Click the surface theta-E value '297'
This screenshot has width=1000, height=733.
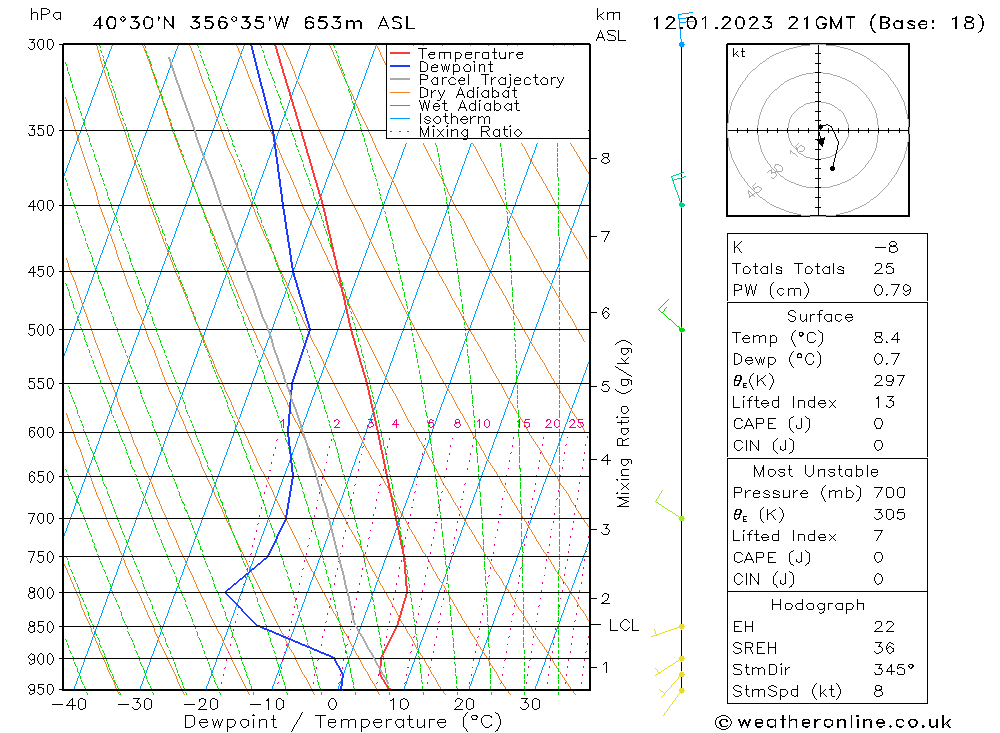(x=890, y=381)
